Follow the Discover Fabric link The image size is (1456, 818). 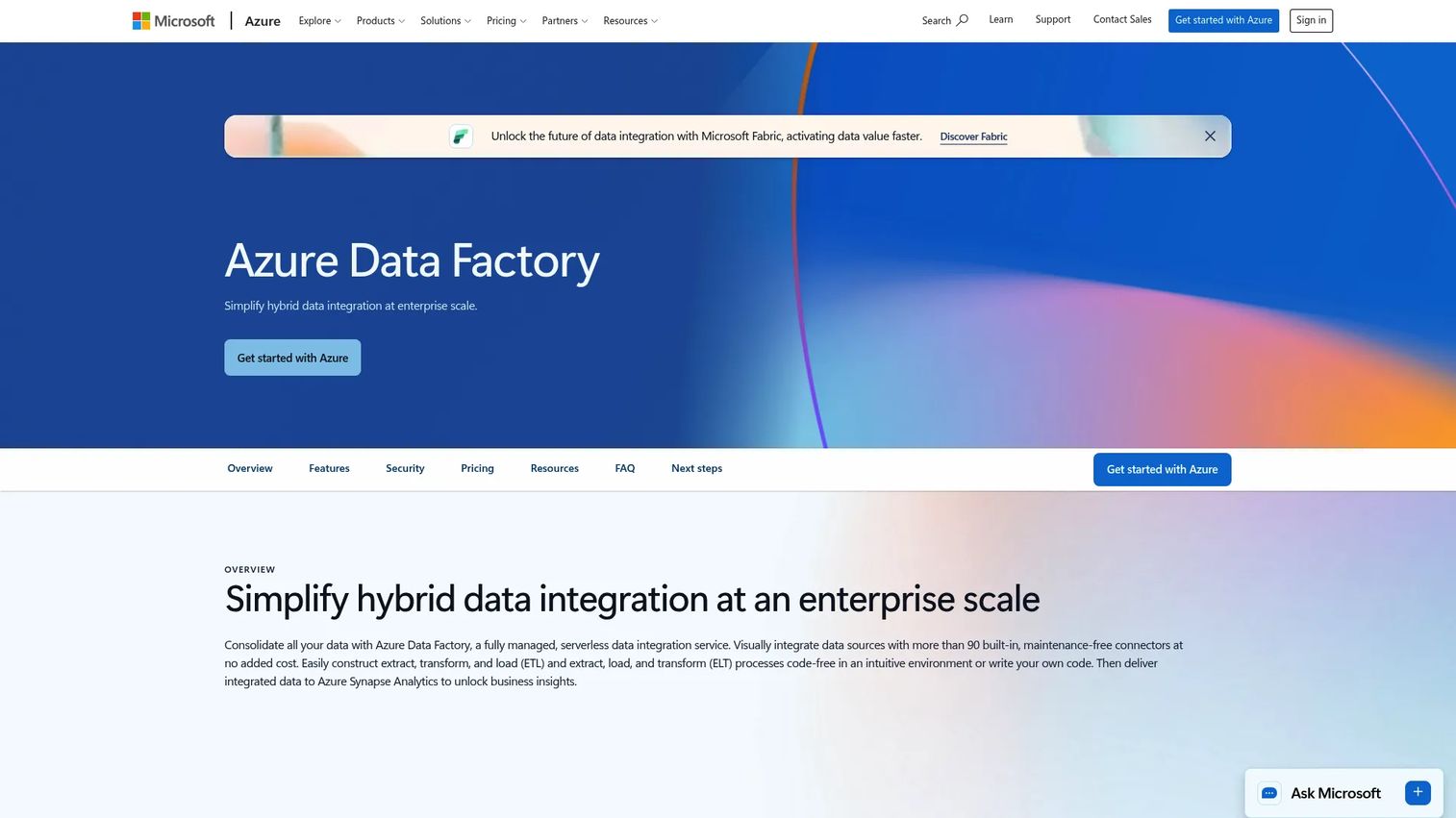coord(973,136)
